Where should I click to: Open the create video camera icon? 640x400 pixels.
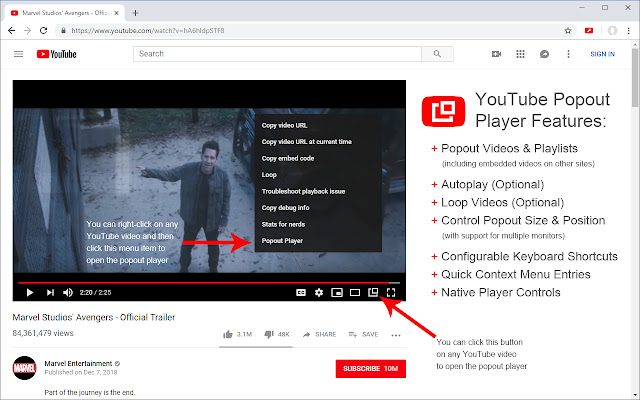pyautogui.click(x=496, y=54)
